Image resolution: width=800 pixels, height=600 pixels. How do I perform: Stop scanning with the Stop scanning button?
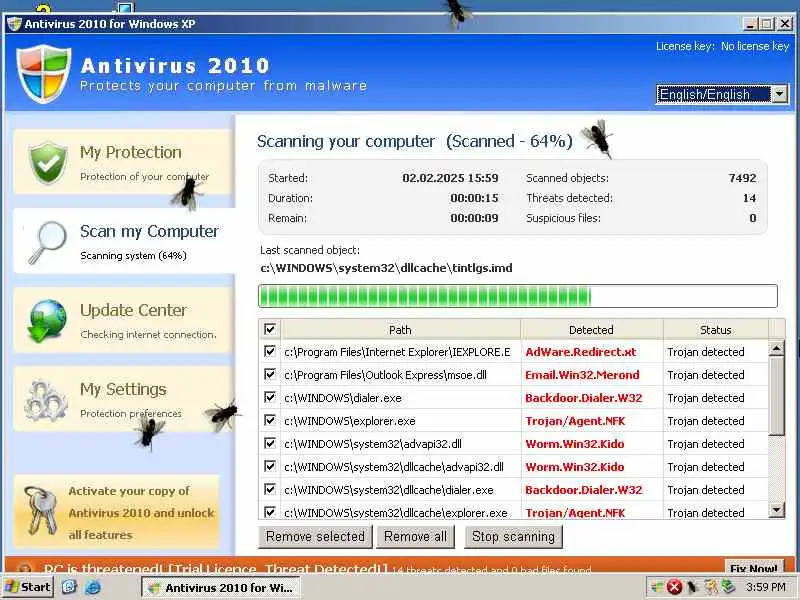coord(513,537)
